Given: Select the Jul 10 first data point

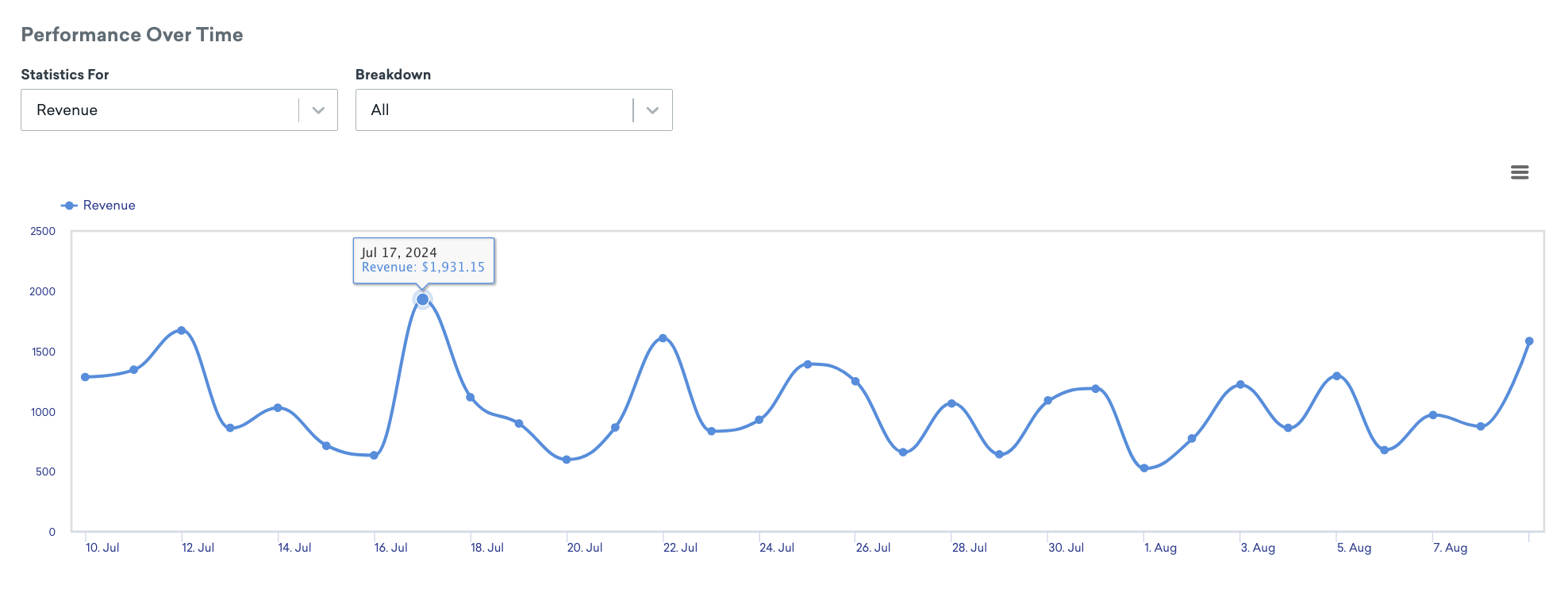Looking at the screenshot, I should [x=85, y=377].
